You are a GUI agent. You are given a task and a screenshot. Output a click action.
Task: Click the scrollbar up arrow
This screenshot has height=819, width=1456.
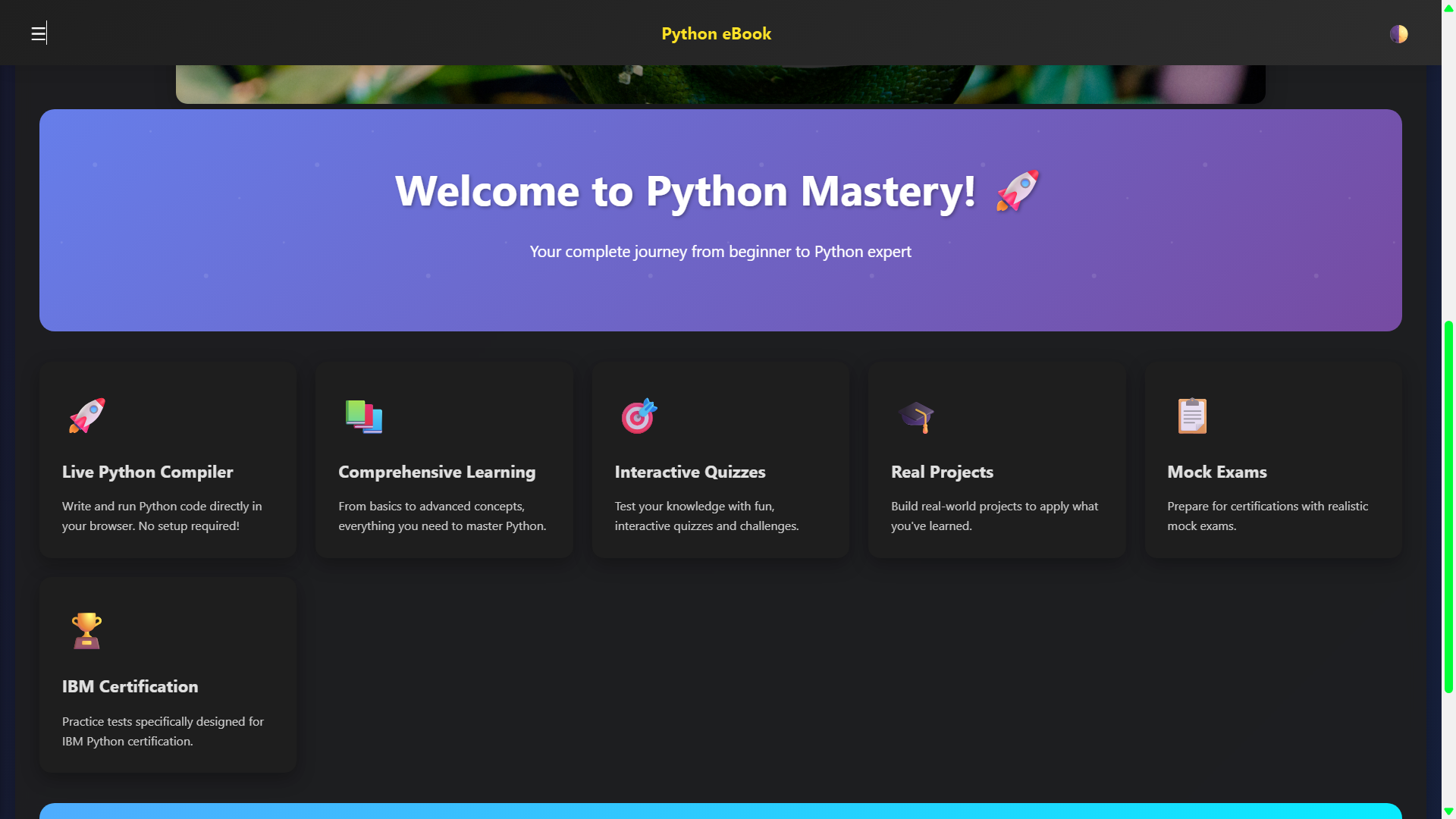[1448, 8]
